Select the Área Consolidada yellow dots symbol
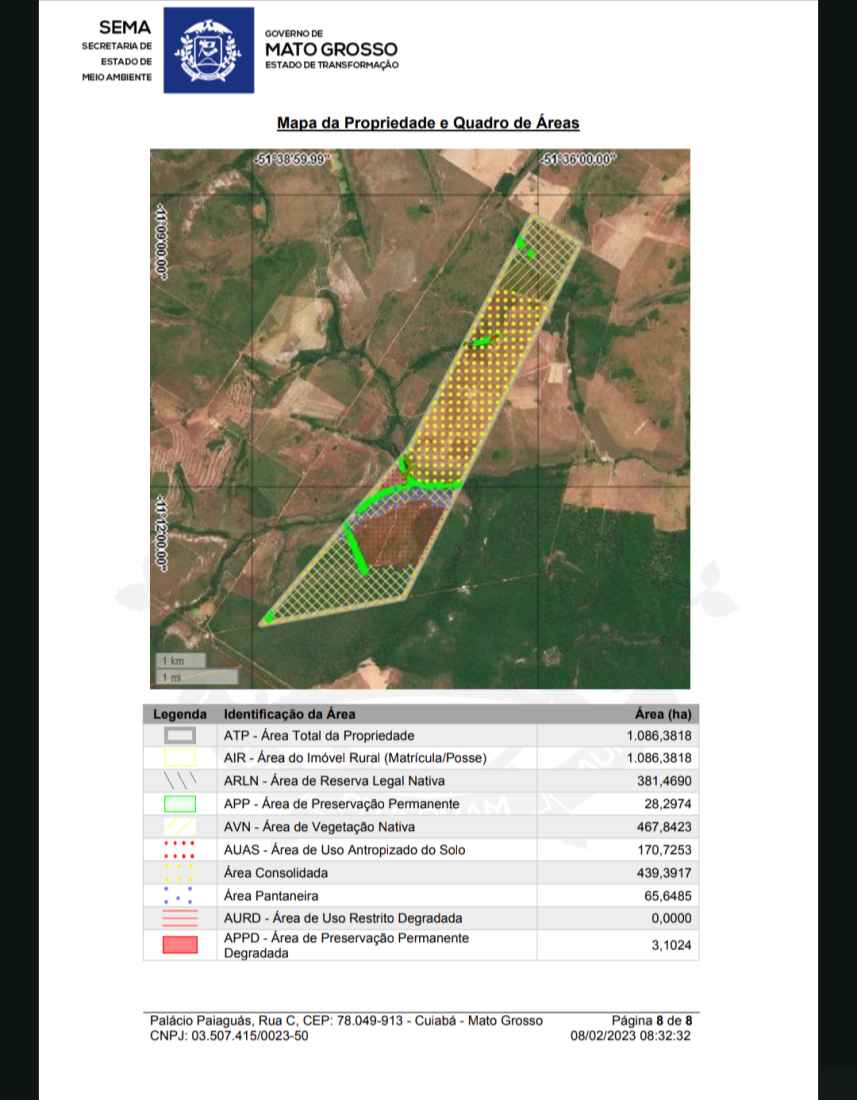Screen dimensions: 857x1100 pyautogui.click(x=180, y=873)
